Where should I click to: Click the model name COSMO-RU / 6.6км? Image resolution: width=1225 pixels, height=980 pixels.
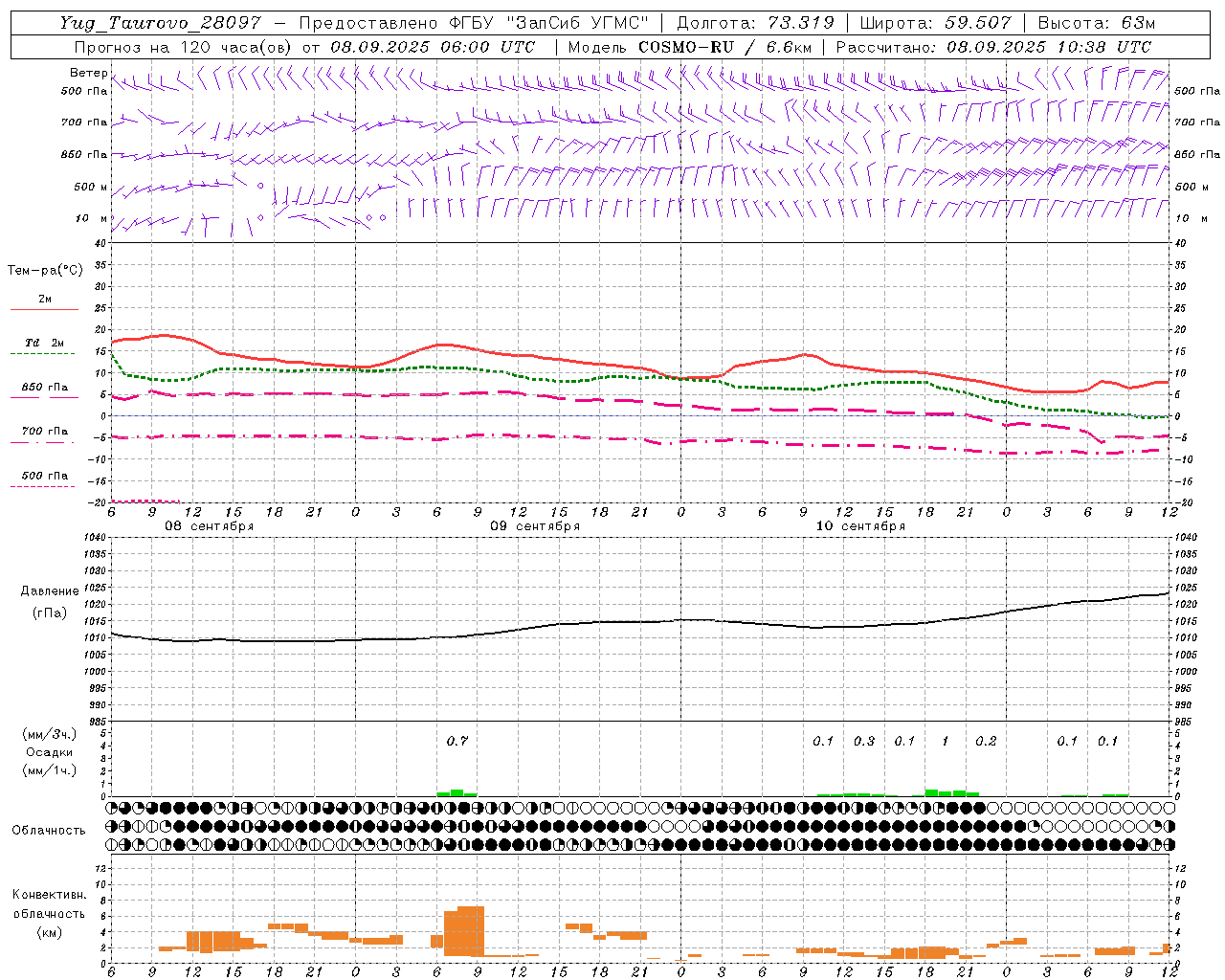[x=724, y=47]
